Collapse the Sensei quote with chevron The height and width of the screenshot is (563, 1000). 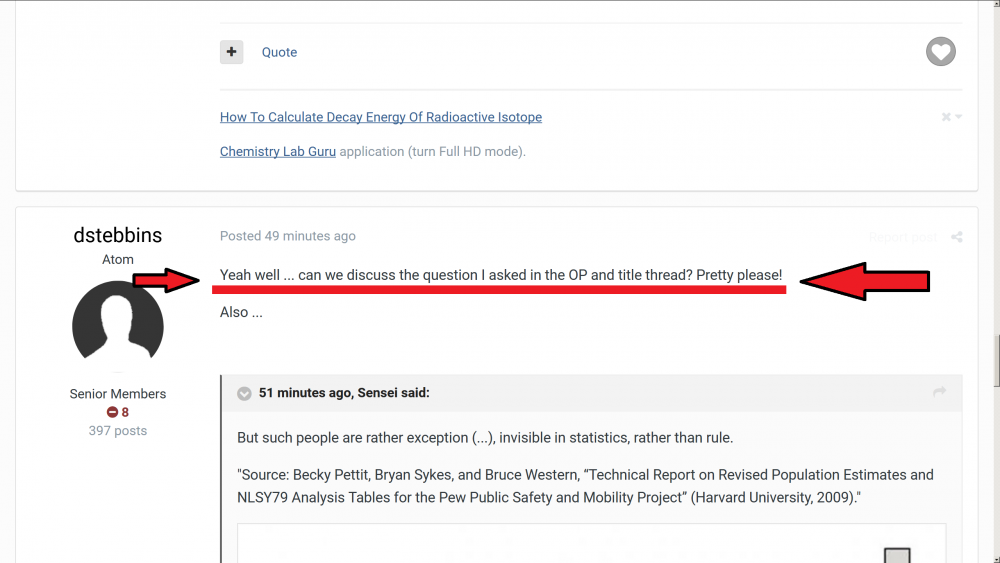point(244,394)
